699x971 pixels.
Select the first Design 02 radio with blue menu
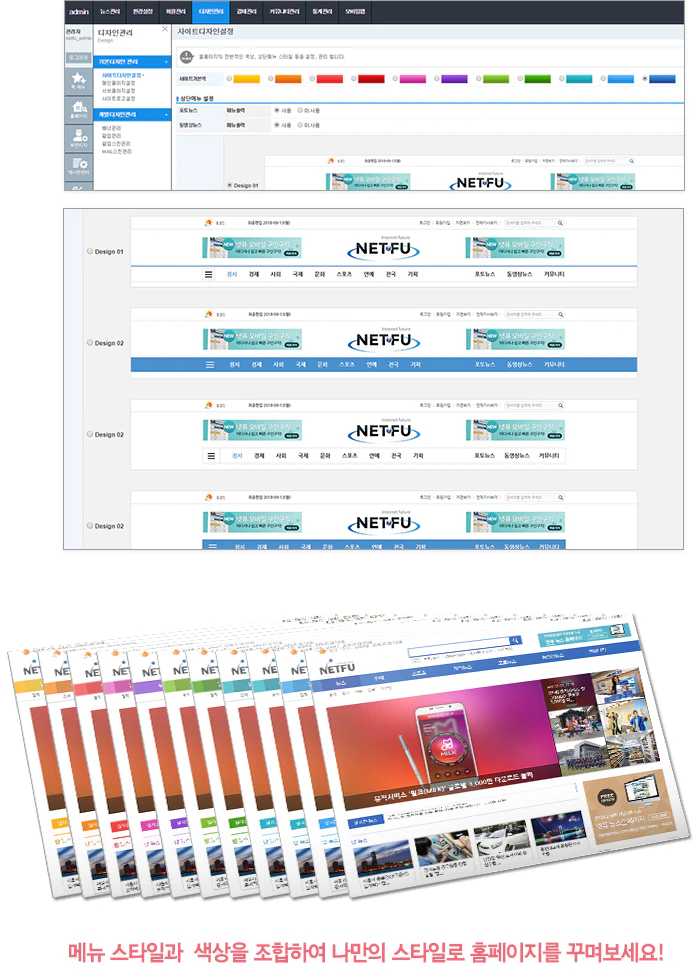pos(90,343)
